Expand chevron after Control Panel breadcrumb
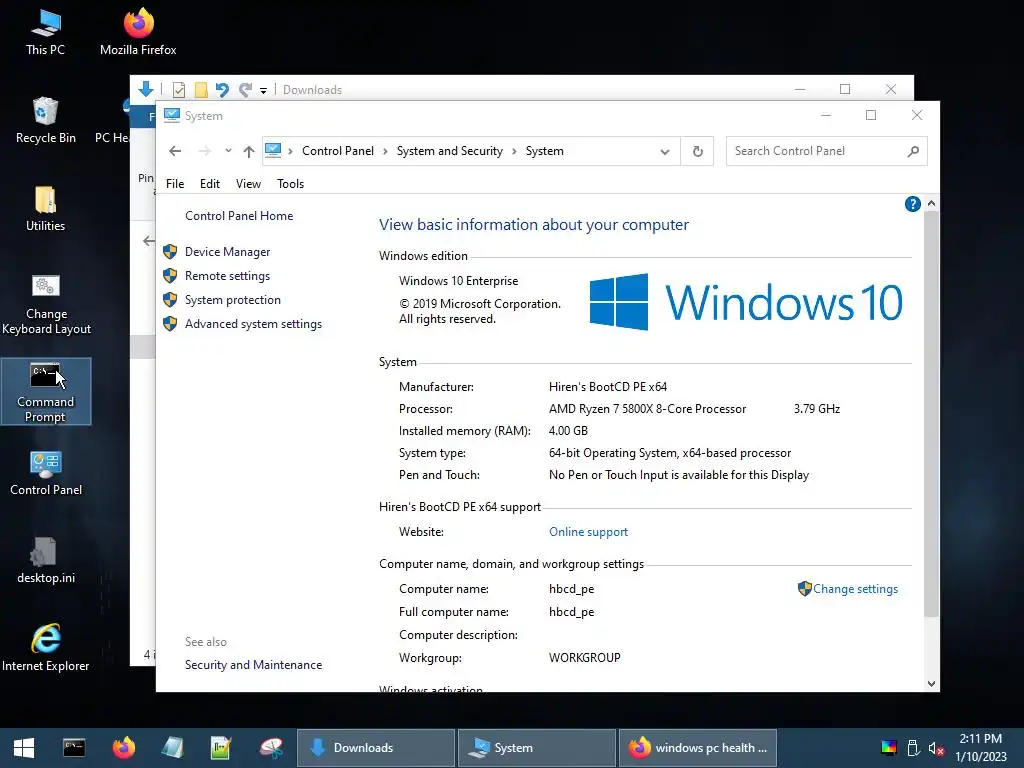This screenshot has width=1024, height=768. click(x=385, y=152)
